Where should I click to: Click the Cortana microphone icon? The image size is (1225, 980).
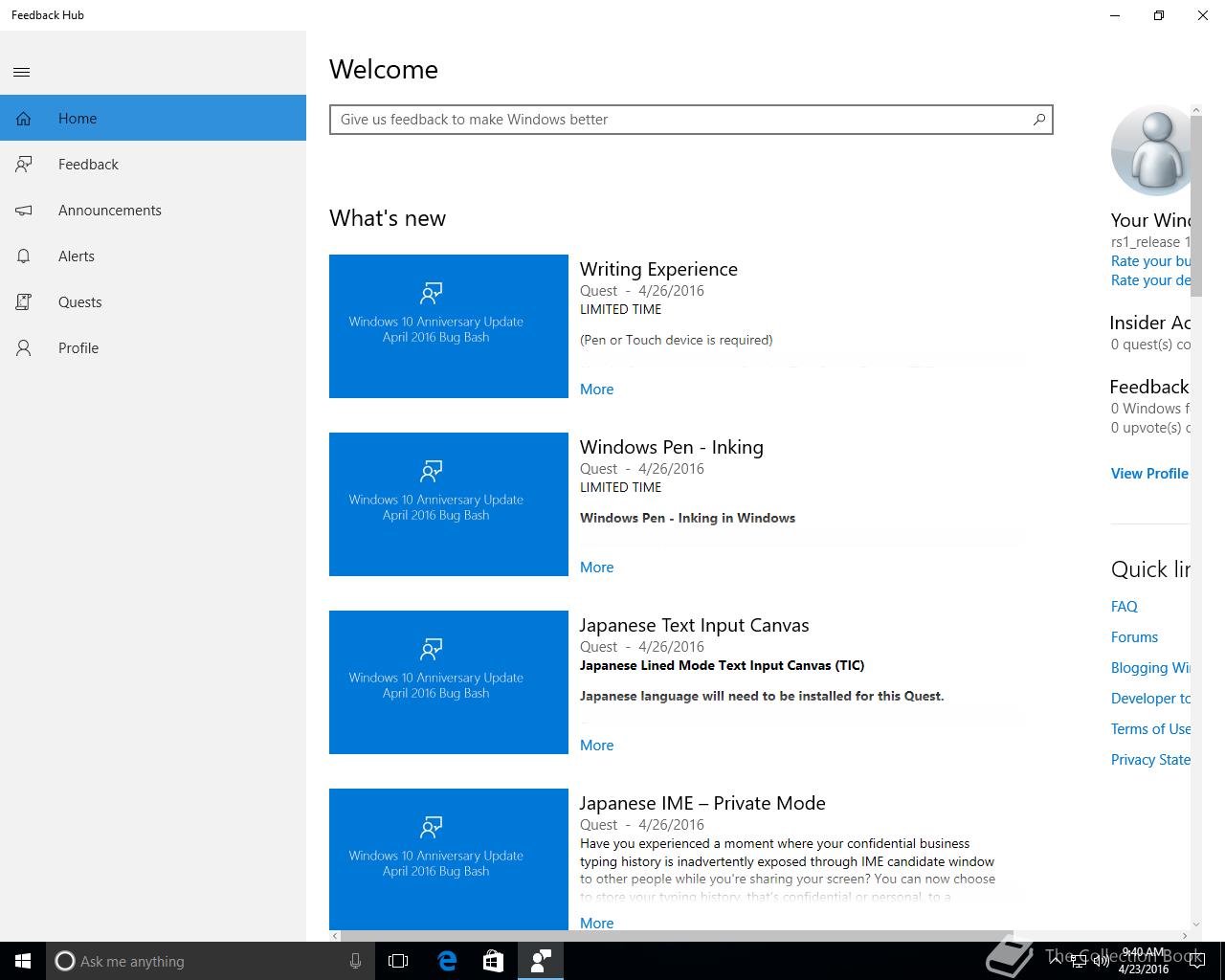(x=355, y=961)
